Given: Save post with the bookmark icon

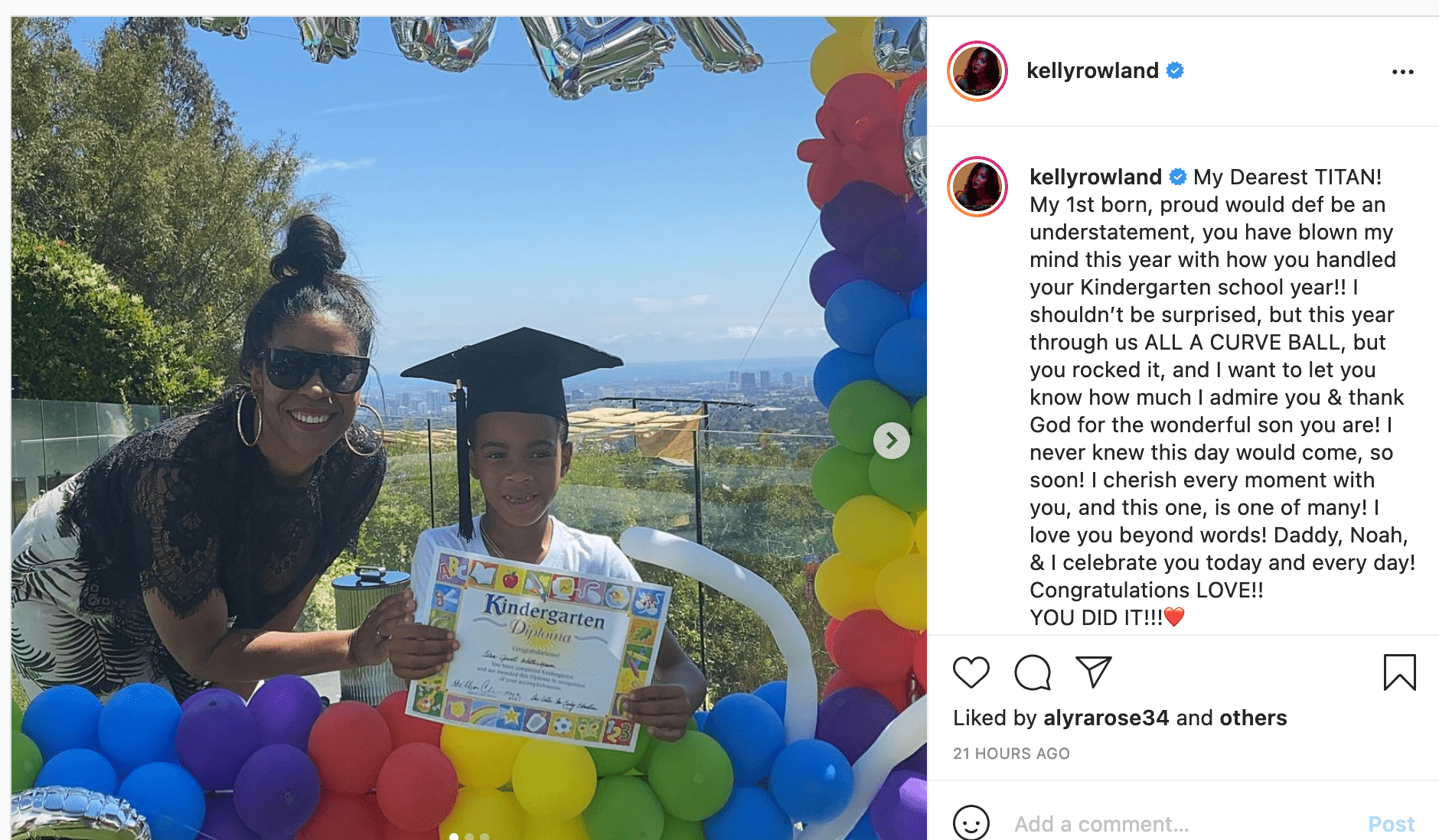Looking at the screenshot, I should point(1400,672).
